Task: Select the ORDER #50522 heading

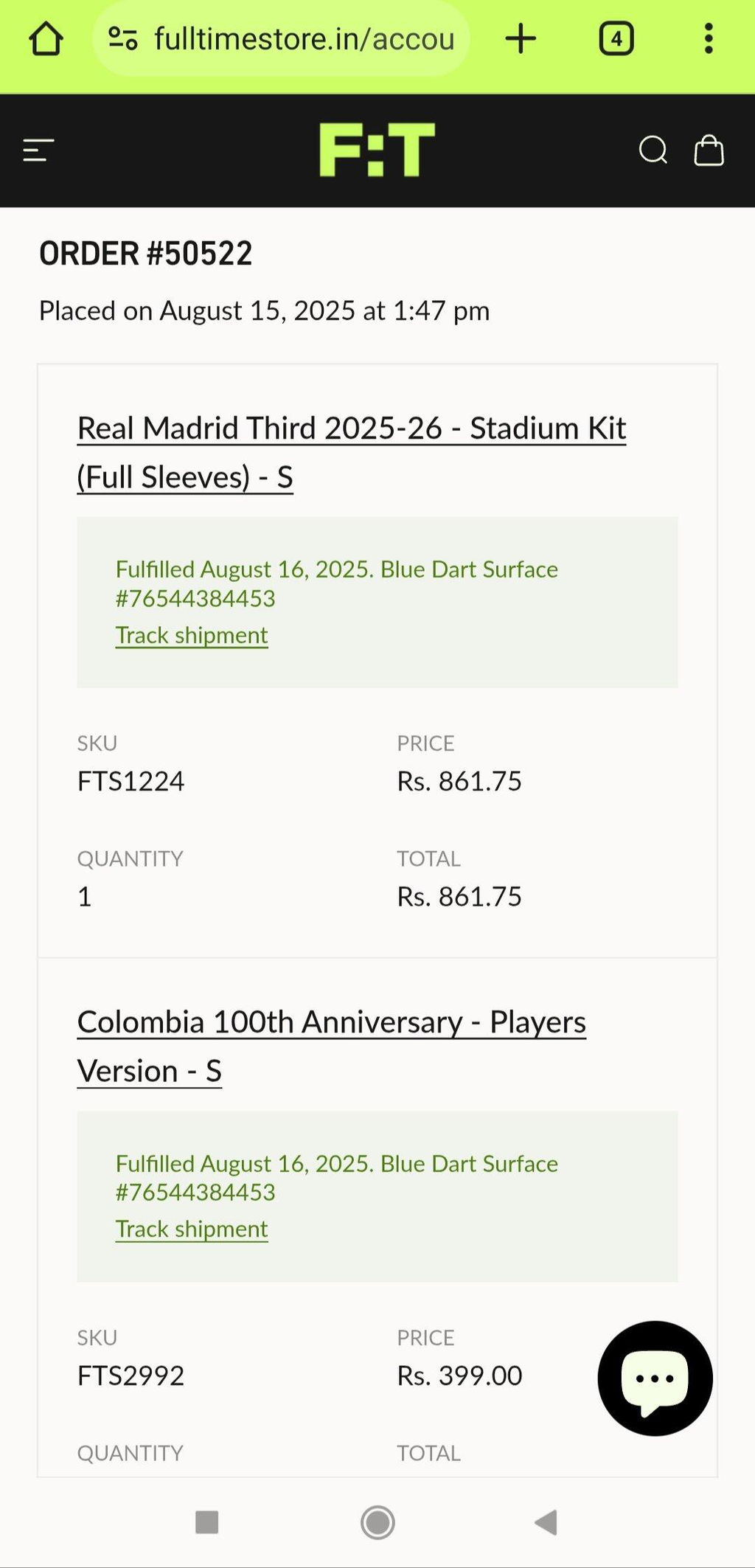Action: (146, 254)
